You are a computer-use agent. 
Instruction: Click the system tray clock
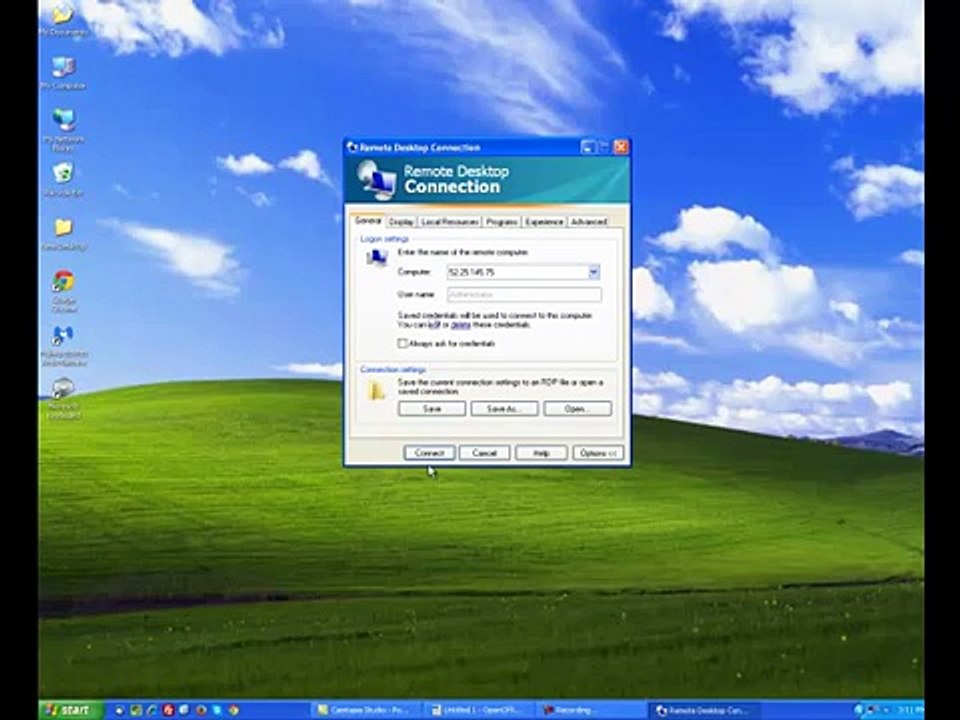909,710
